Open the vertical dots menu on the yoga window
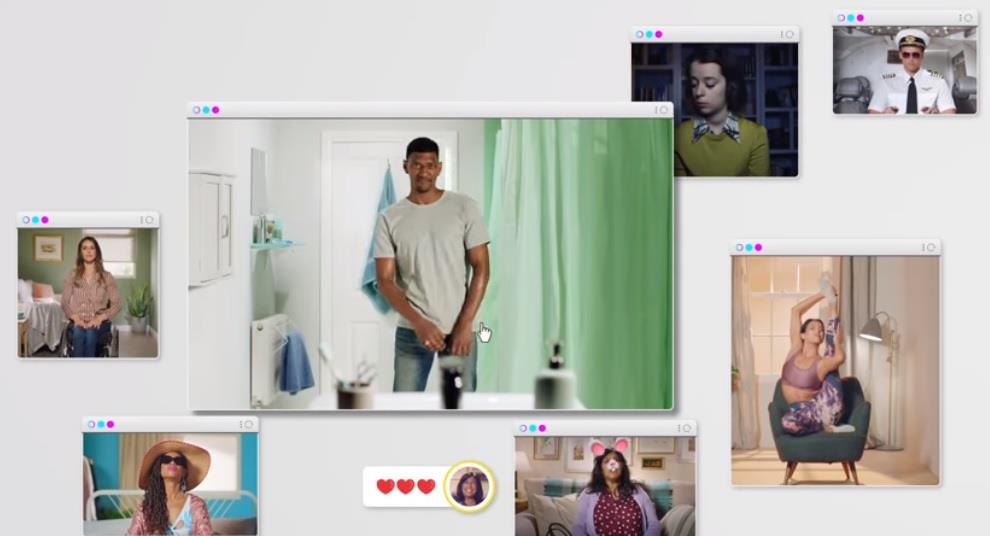Image resolution: width=990 pixels, height=536 pixels. tap(922, 247)
